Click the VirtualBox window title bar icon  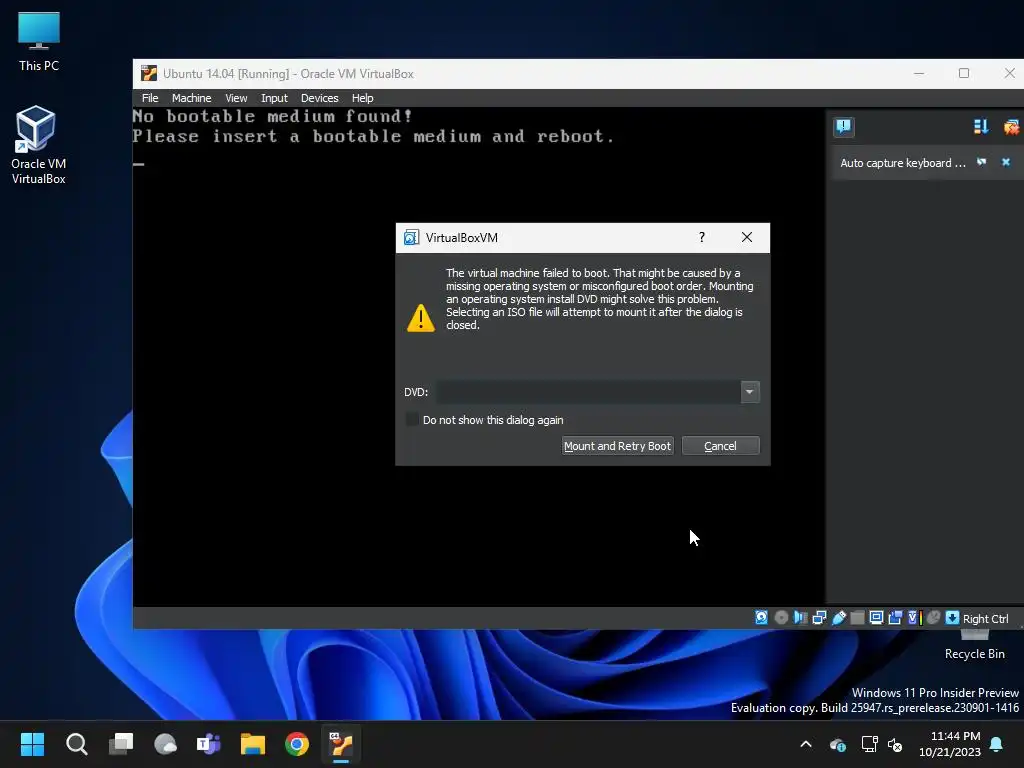(149, 73)
